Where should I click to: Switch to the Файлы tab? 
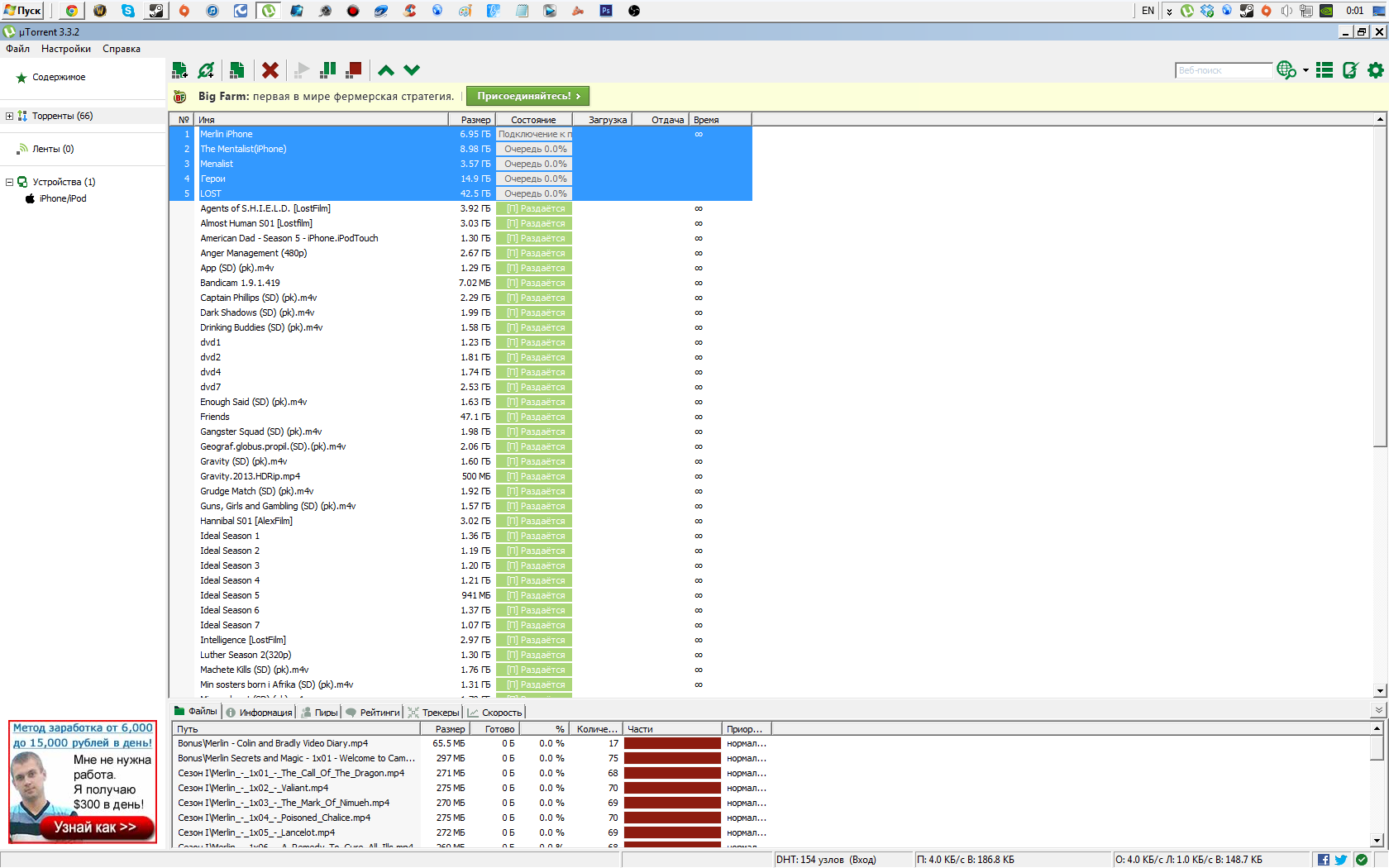coord(195,712)
